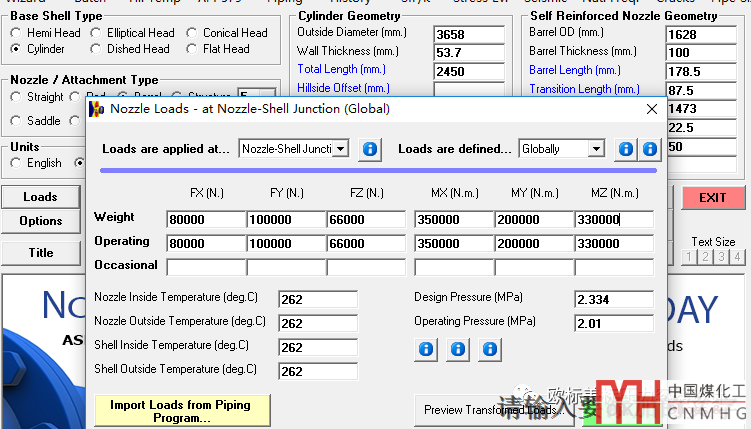751x429 pixels.
Task: Close the Nozzle Loads dialog
Action: pos(651,108)
